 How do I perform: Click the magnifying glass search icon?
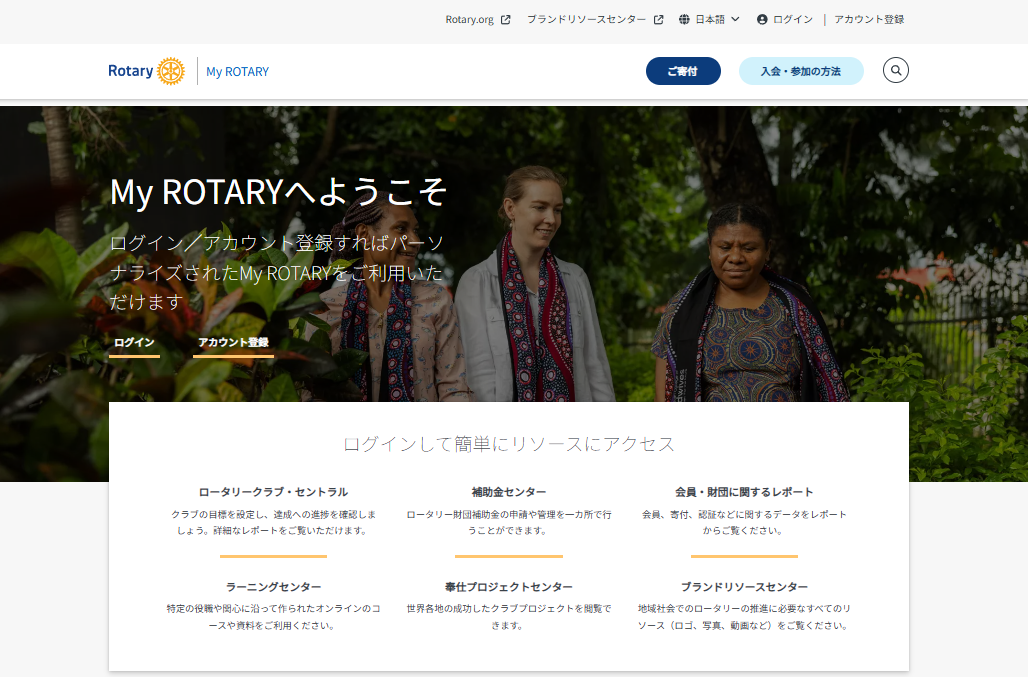pos(896,71)
